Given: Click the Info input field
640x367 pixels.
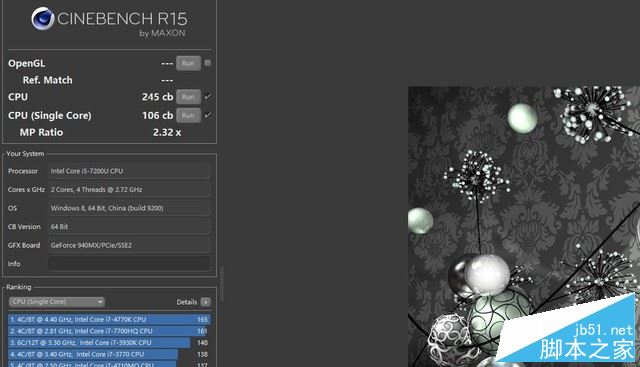Looking at the screenshot, I should click(x=129, y=264).
